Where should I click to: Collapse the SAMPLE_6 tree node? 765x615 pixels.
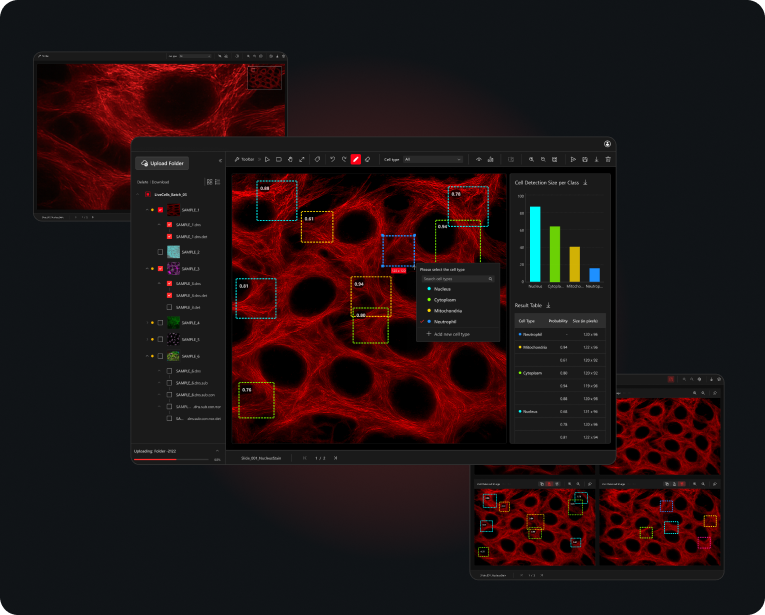(147, 356)
